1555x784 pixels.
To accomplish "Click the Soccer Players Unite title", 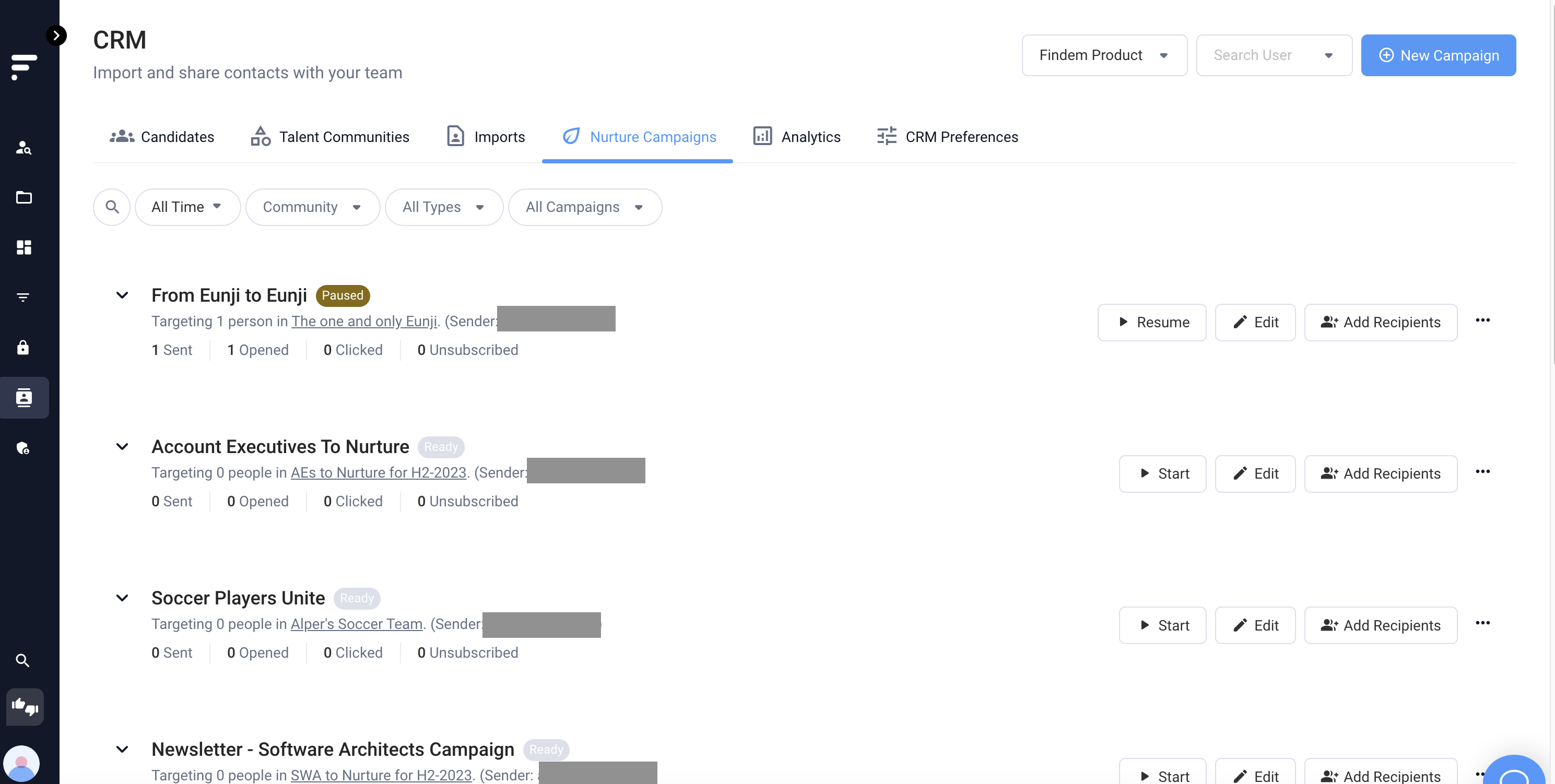I will (x=239, y=598).
